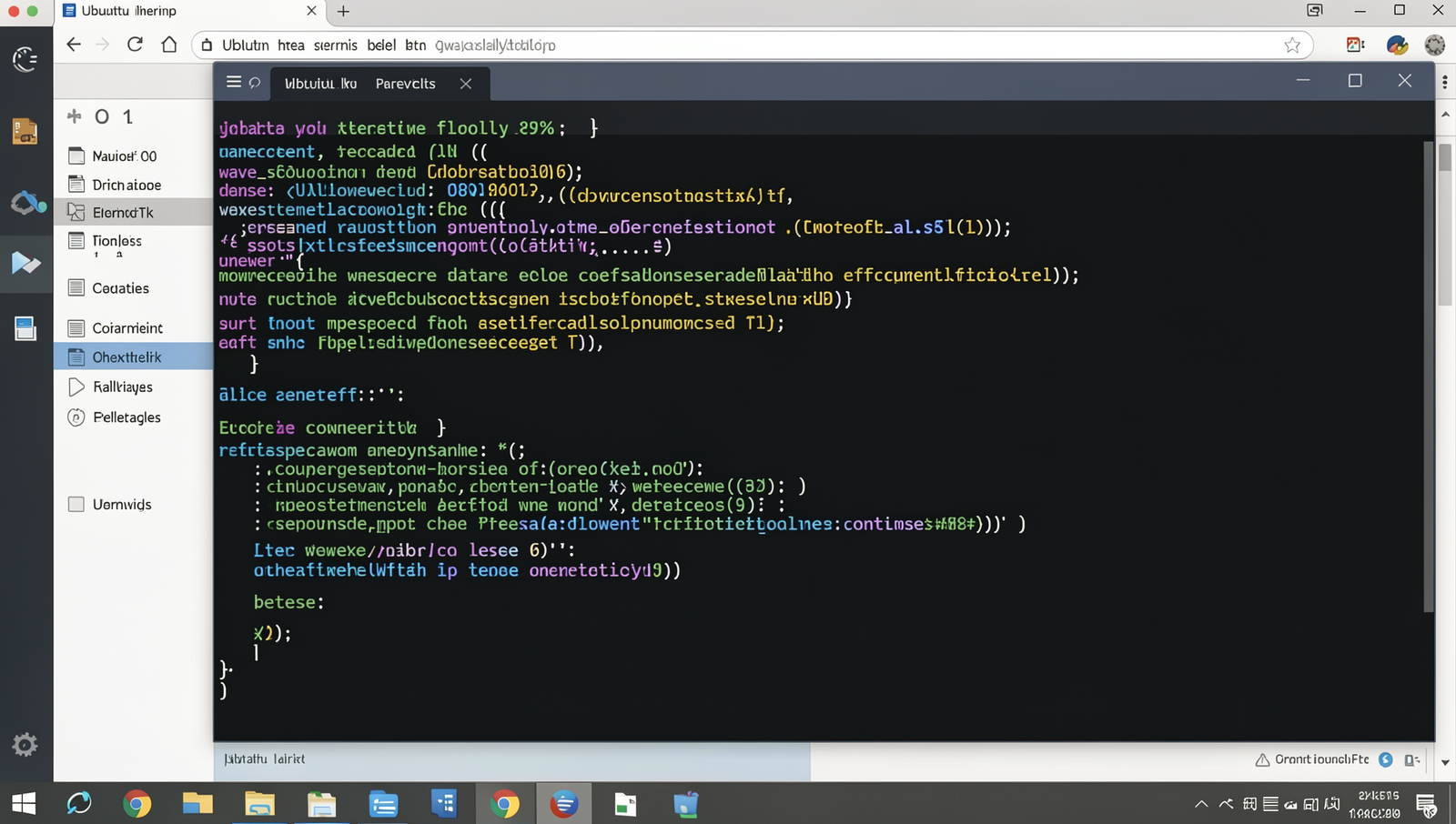Click the taskbar clock

coord(1377,804)
